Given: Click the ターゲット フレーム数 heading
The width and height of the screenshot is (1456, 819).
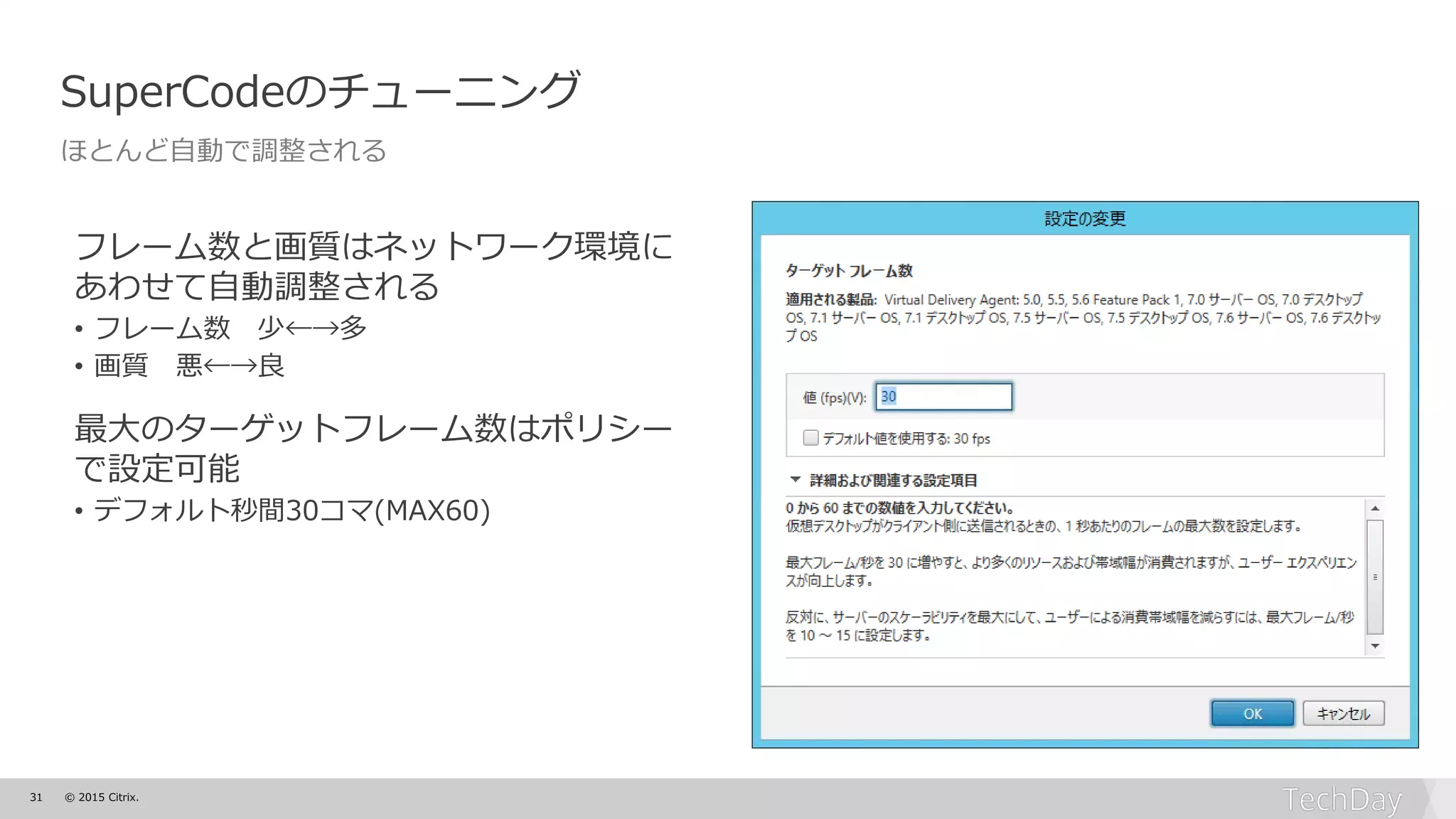Looking at the screenshot, I should (x=849, y=271).
